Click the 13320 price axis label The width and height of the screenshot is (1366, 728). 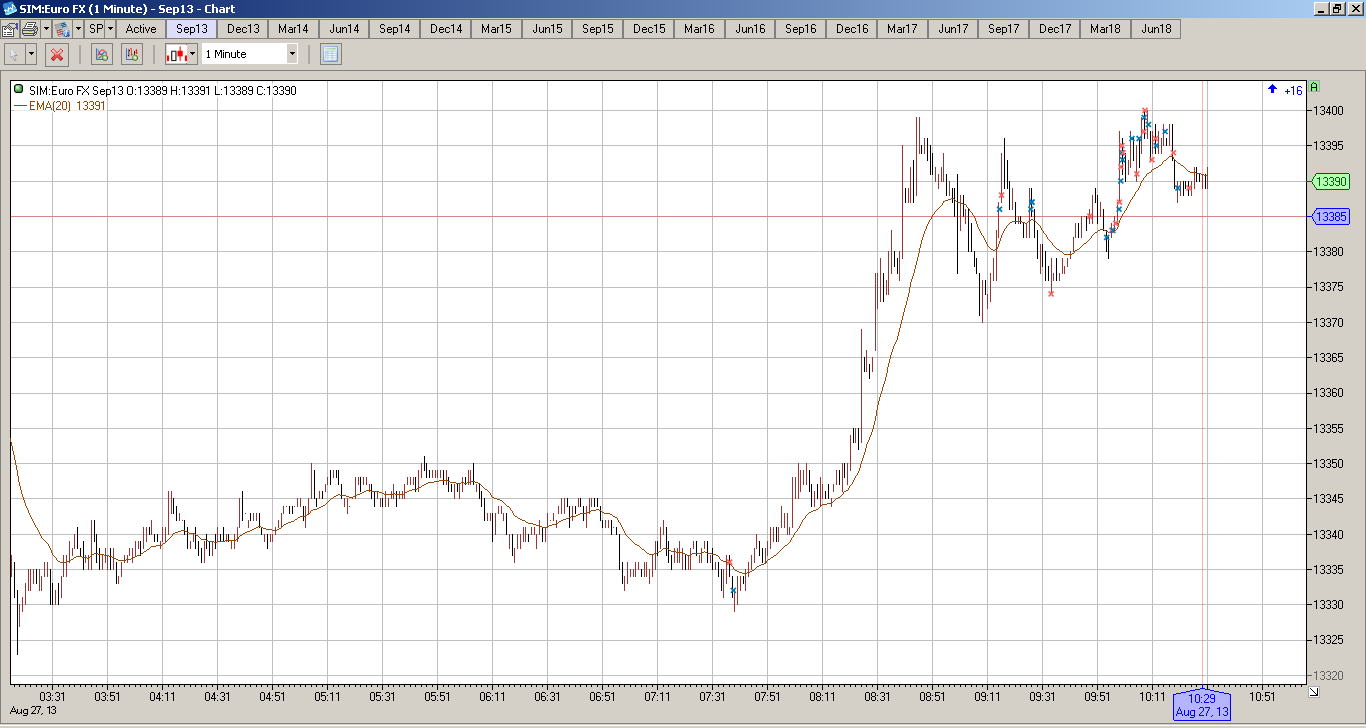pos(1328,675)
